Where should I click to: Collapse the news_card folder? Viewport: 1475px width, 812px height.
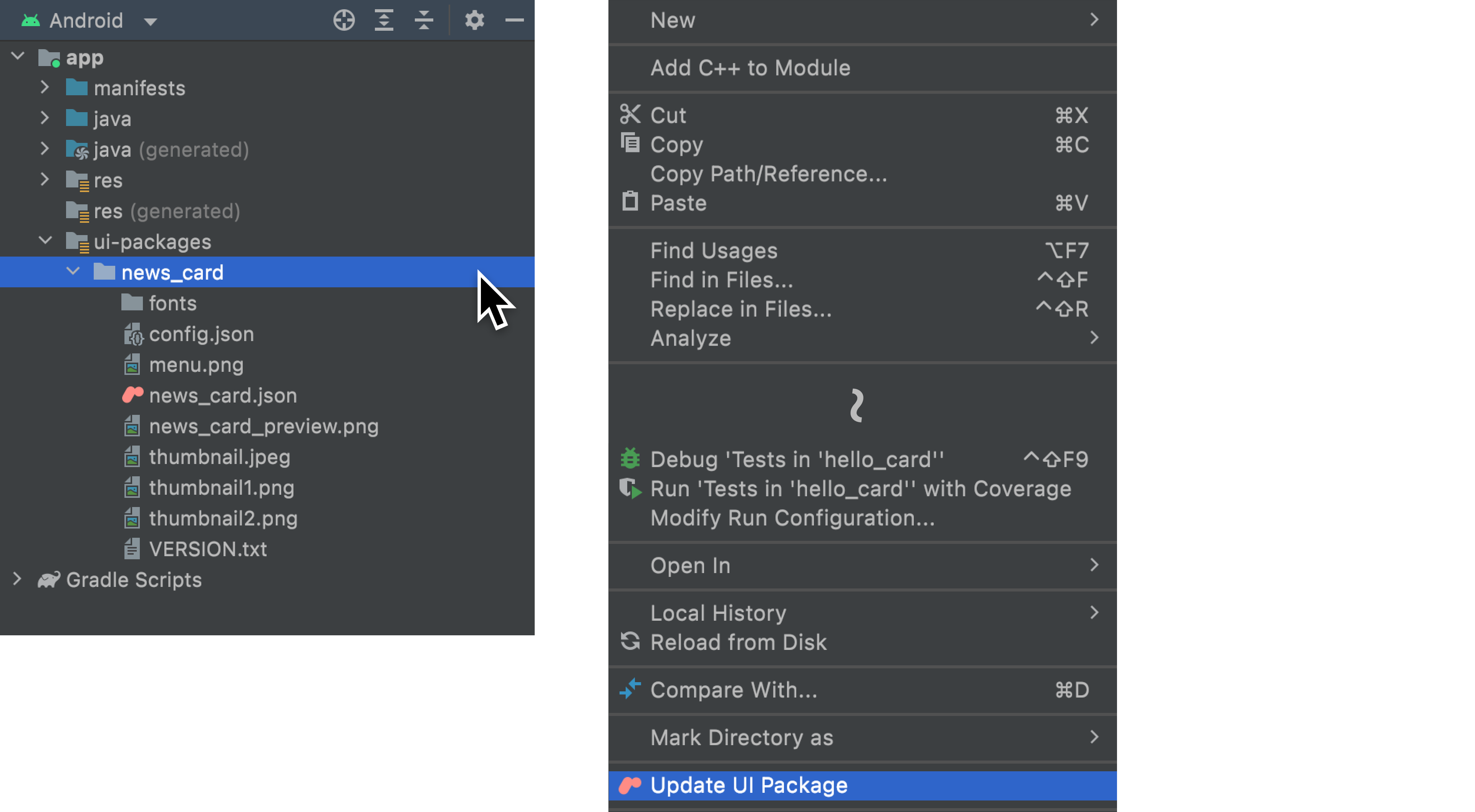pyautogui.click(x=75, y=272)
